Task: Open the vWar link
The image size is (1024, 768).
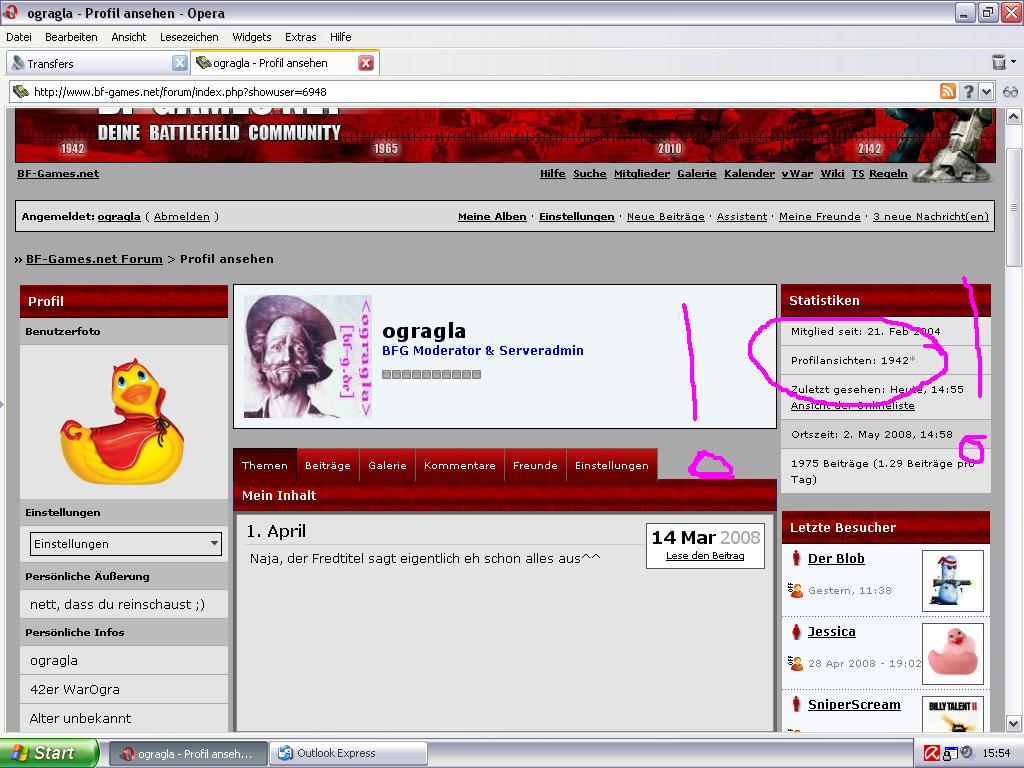Action: pos(797,174)
